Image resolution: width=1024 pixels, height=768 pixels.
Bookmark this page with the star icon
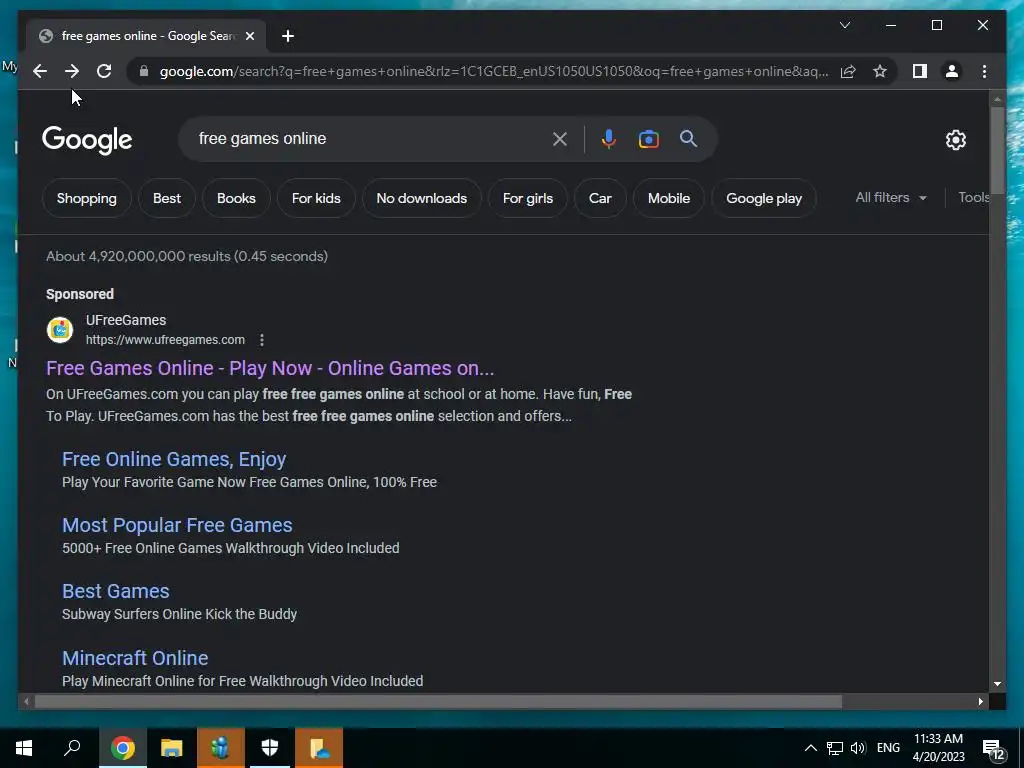[880, 71]
